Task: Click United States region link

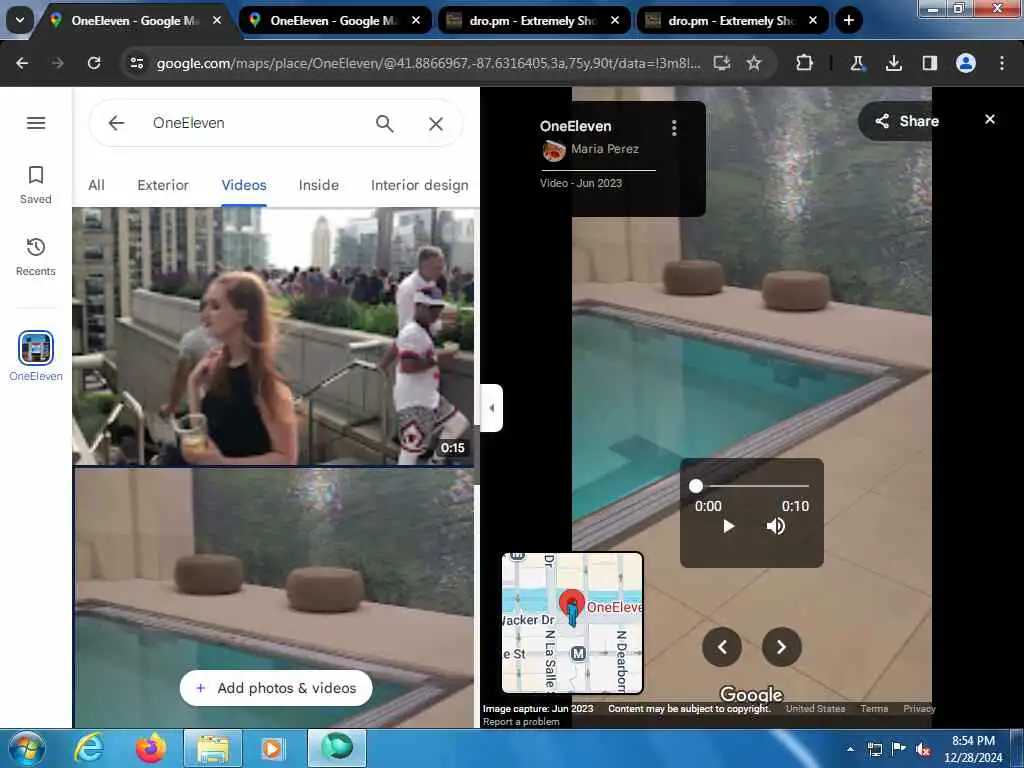Action: coord(815,709)
